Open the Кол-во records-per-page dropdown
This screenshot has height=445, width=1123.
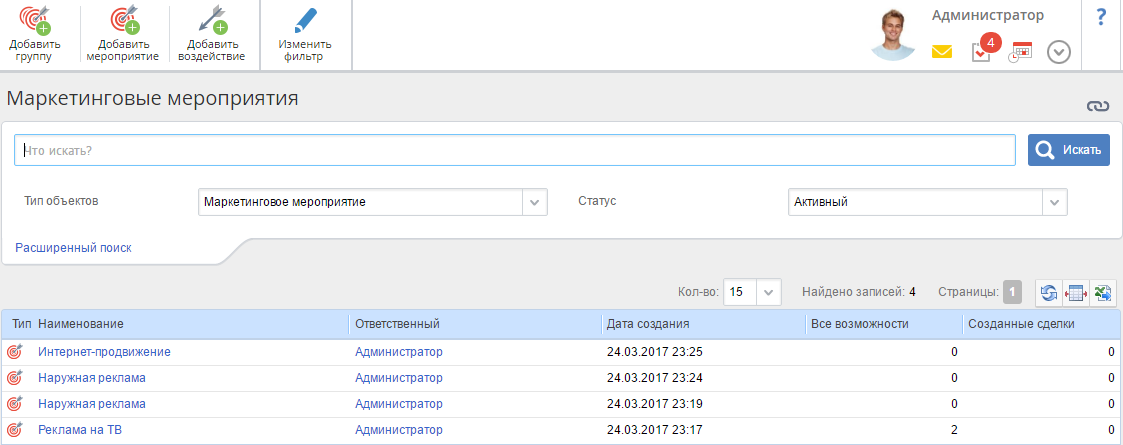tap(752, 292)
